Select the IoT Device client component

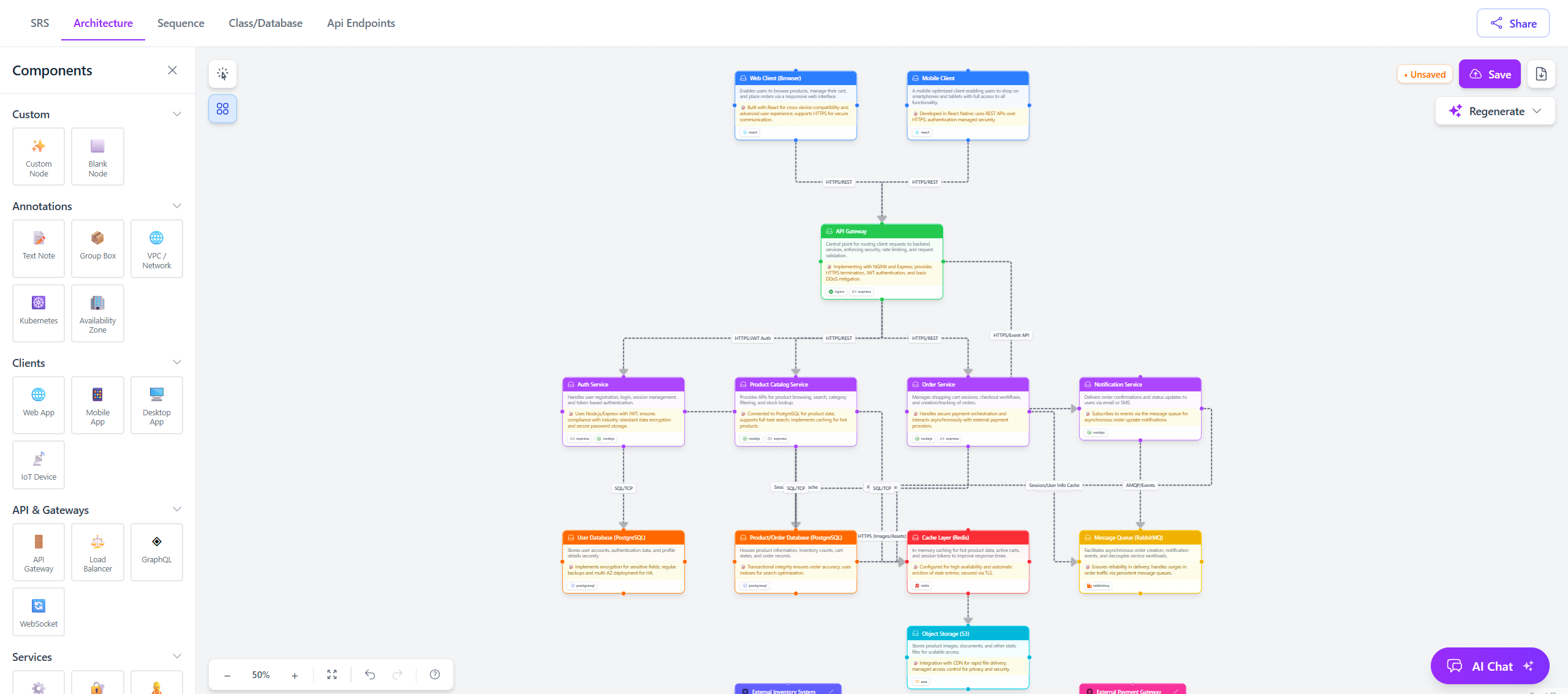(39, 465)
